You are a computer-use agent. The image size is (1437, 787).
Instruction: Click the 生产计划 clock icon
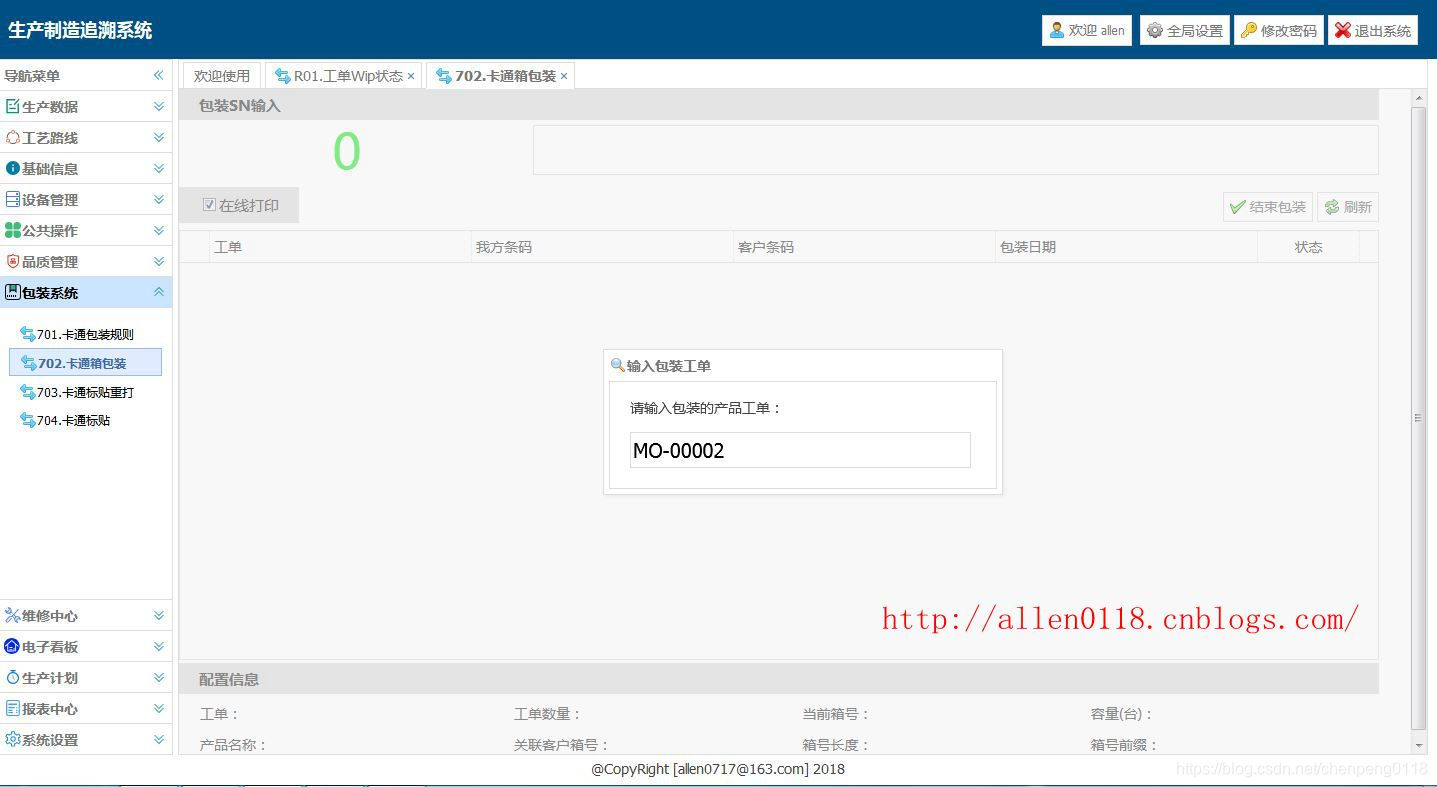pos(13,677)
